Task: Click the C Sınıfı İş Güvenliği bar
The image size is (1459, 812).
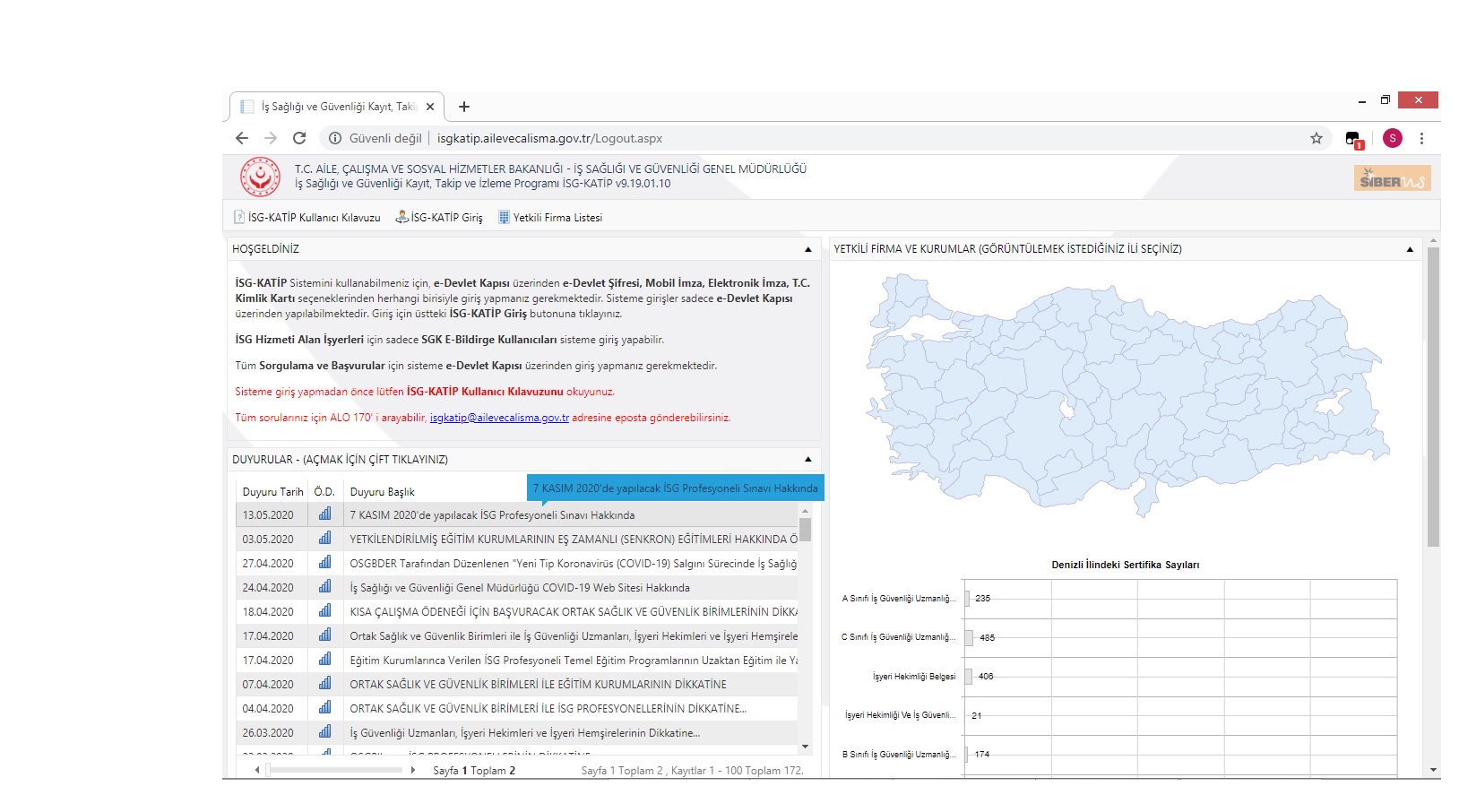Action: (x=969, y=637)
